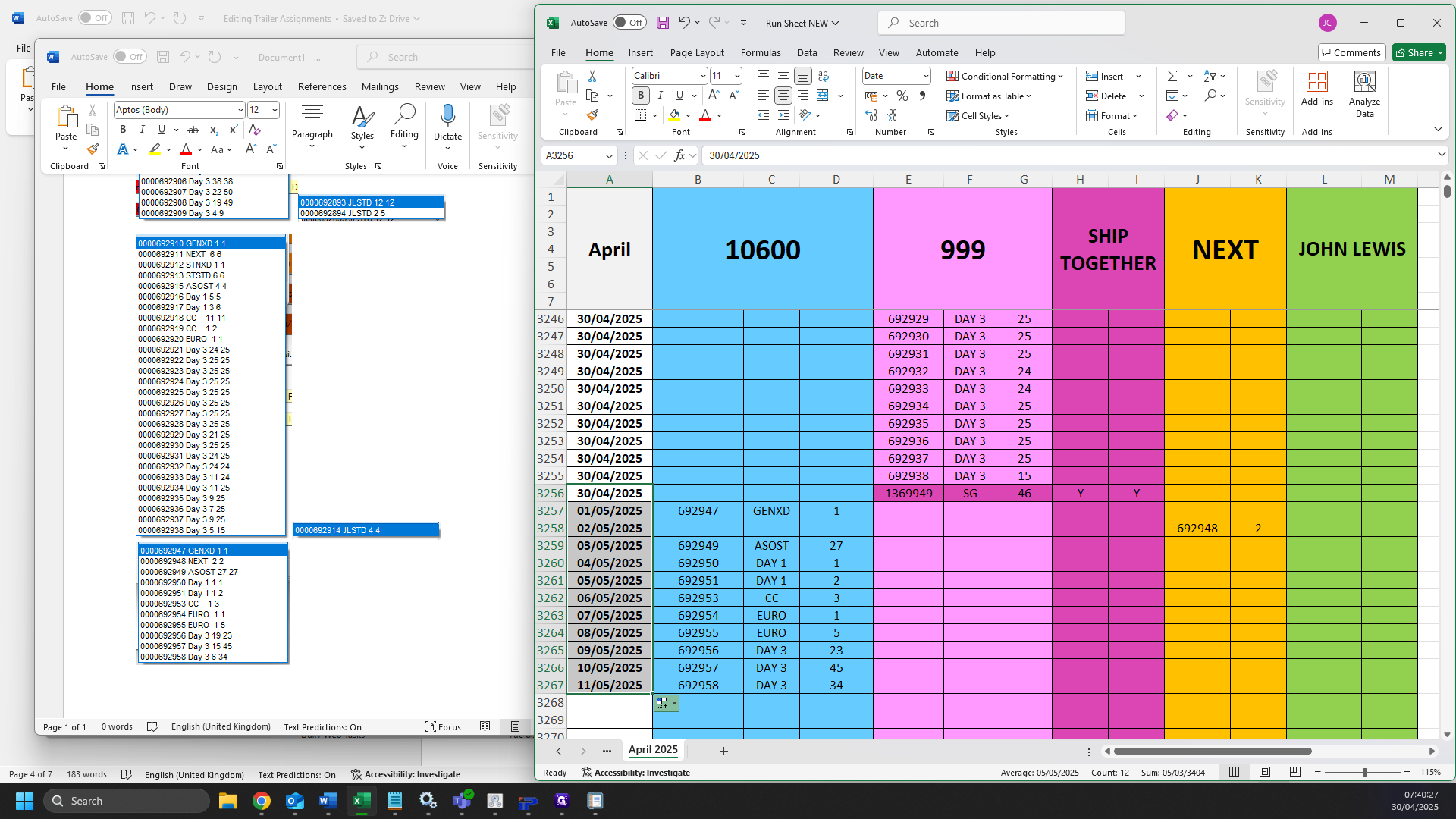The height and width of the screenshot is (819, 1456).
Task: Open References tab in Word
Action: 322,86
